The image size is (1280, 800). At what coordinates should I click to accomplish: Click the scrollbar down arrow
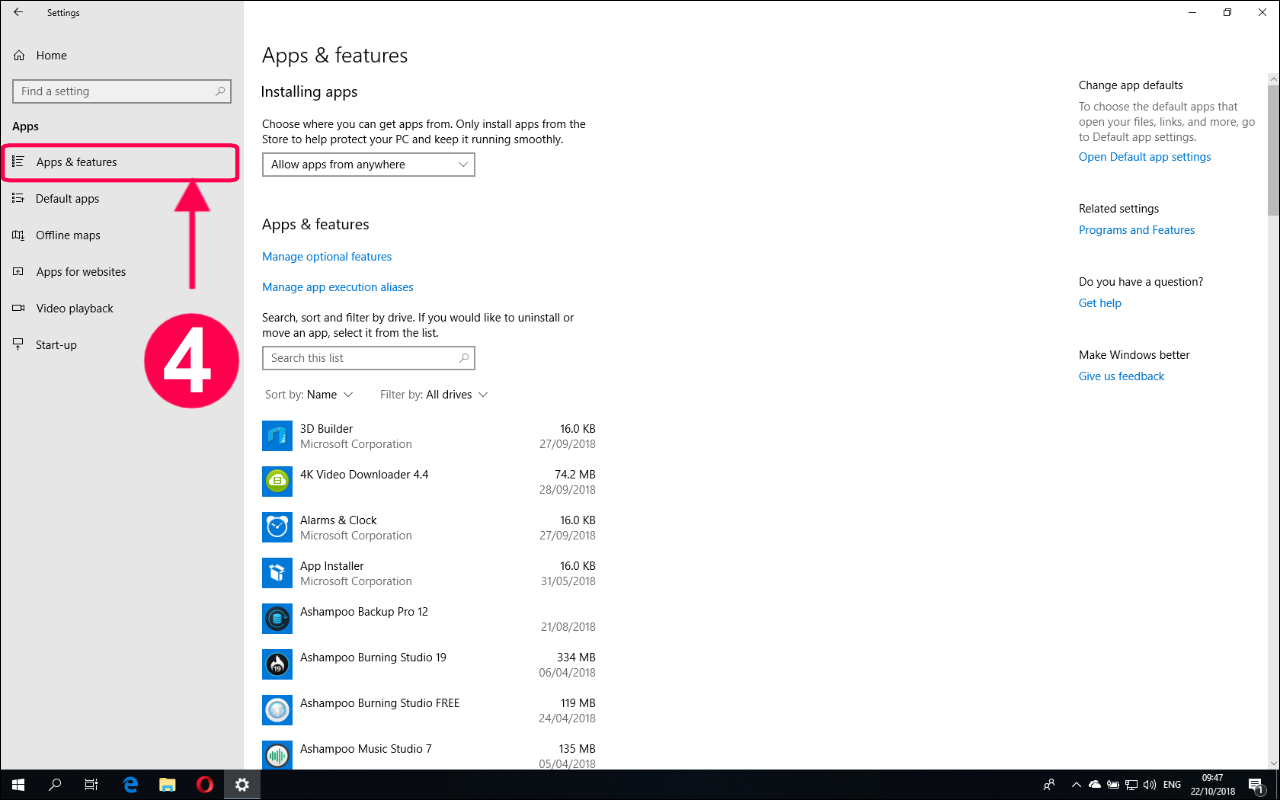tap(1273, 762)
